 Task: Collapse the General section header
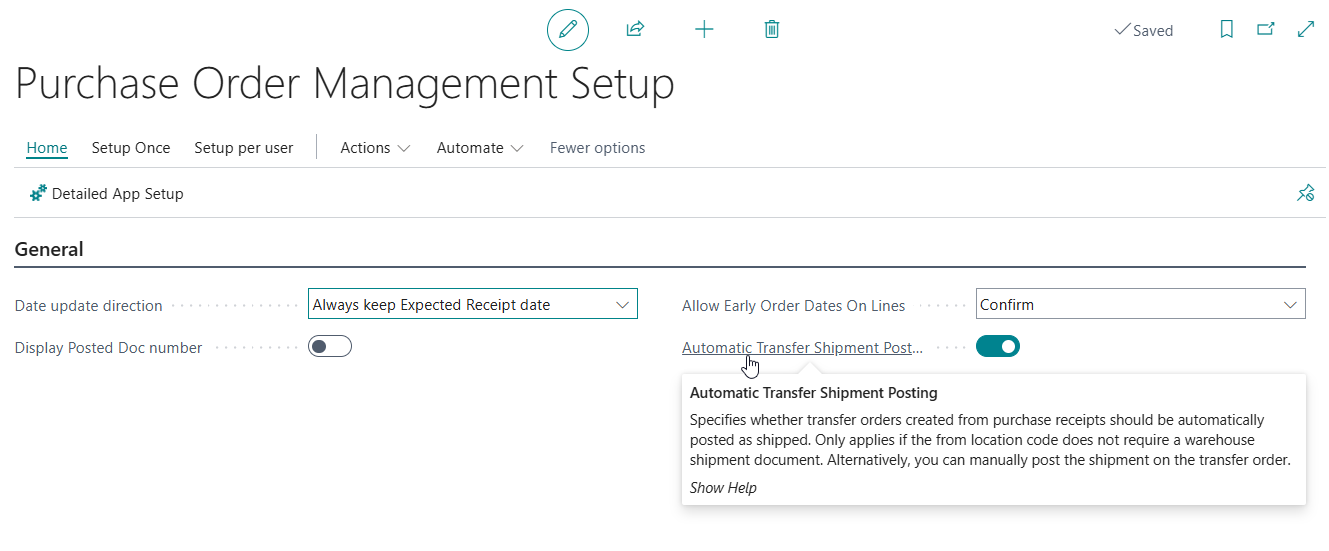click(x=49, y=250)
